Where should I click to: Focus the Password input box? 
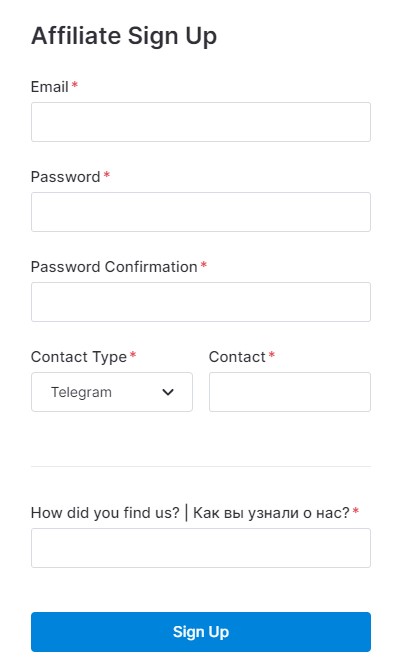[201, 212]
